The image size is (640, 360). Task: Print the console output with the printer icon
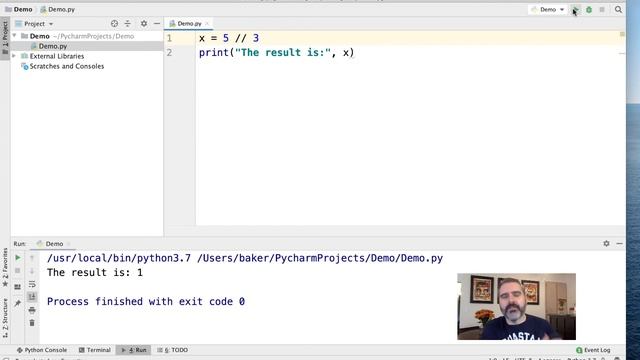click(x=32, y=310)
